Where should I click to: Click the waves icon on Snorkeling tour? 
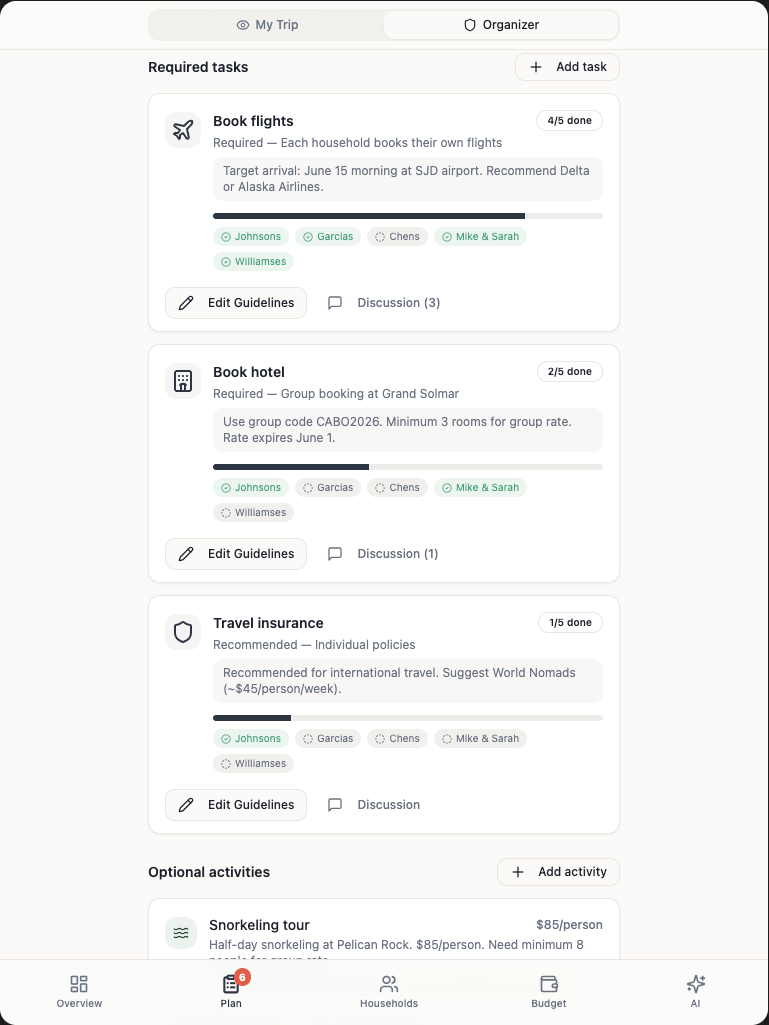pyautogui.click(x=182, y=933)
